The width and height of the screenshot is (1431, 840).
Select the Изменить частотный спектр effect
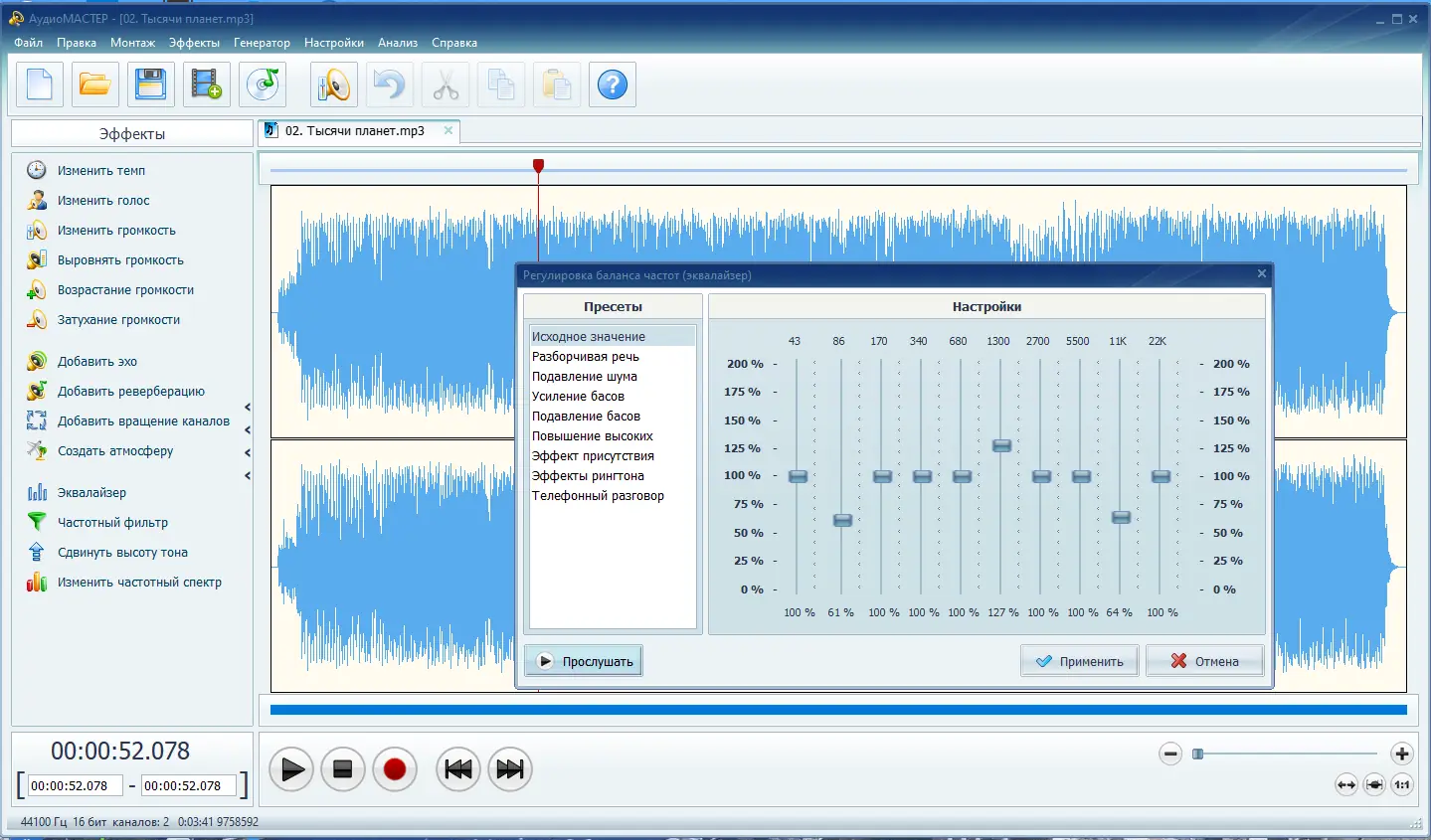(x=139, y=583)
